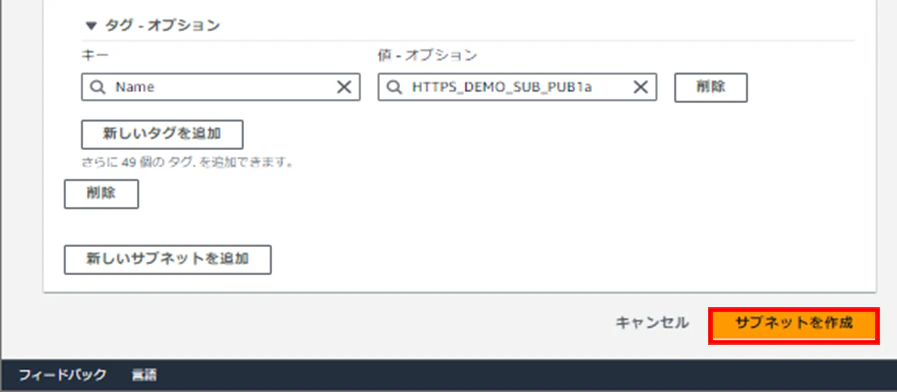Image resolution: width=897 pixels, height=392 pixels.
Task: Click 削除 button next to tag value
Action: [711, 88]
